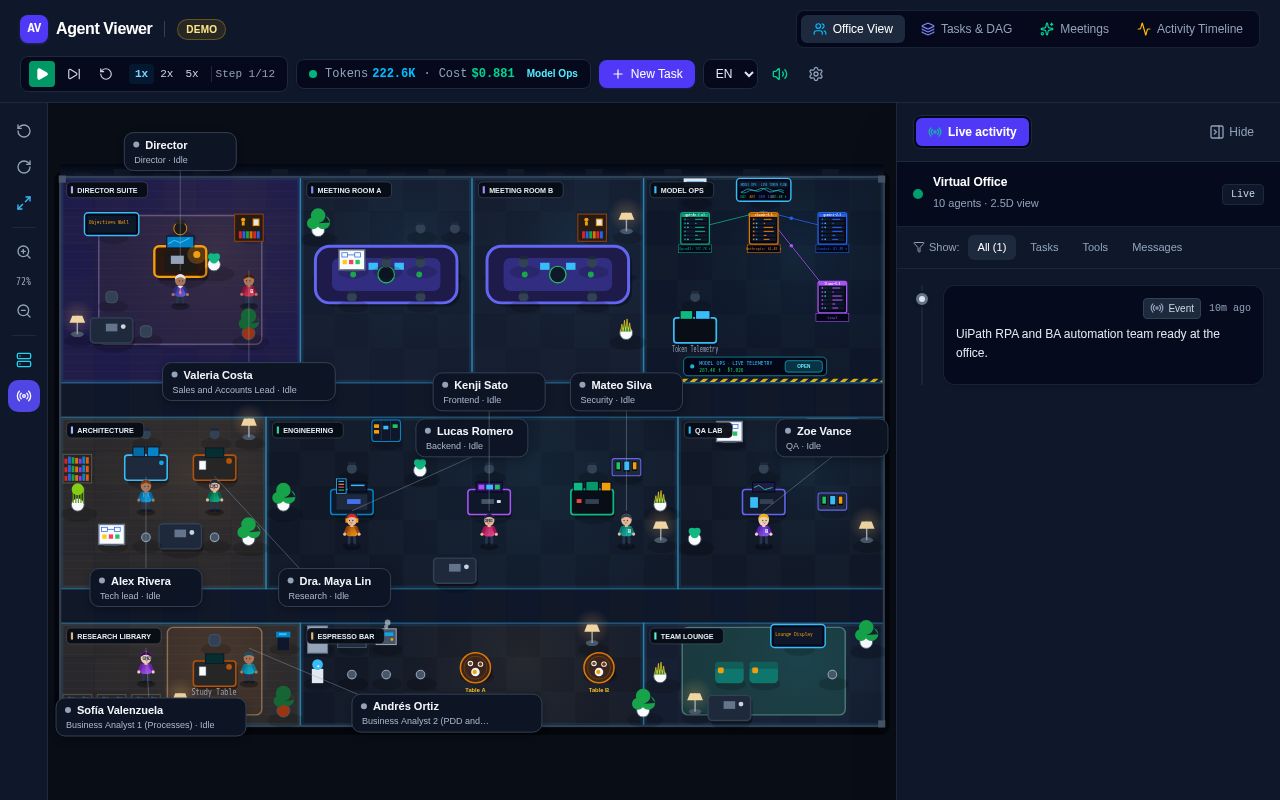
Task: Expand the office view to fullscreen
Action: pos(24,203)
